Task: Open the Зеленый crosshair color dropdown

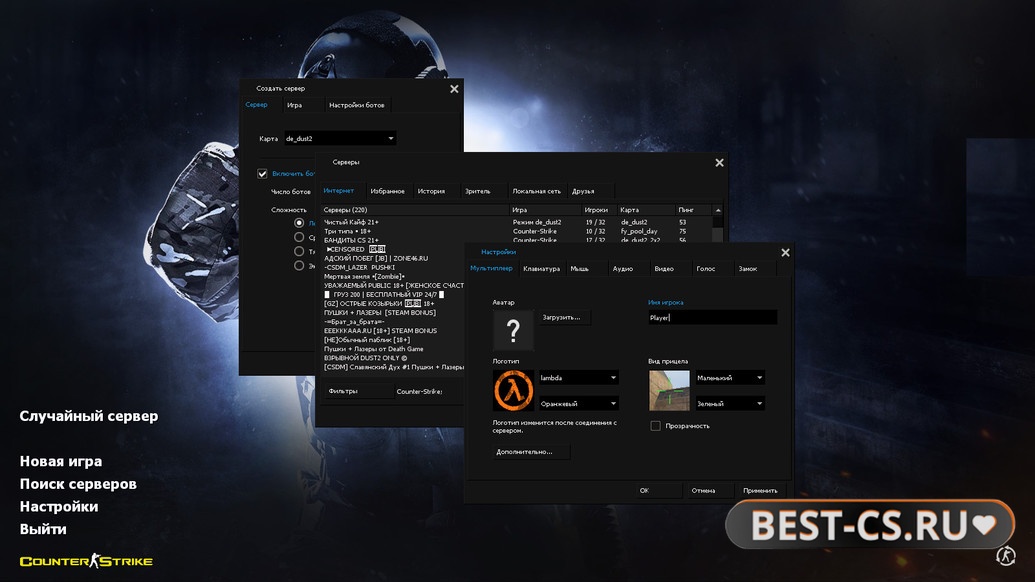Action: (730, 403)
